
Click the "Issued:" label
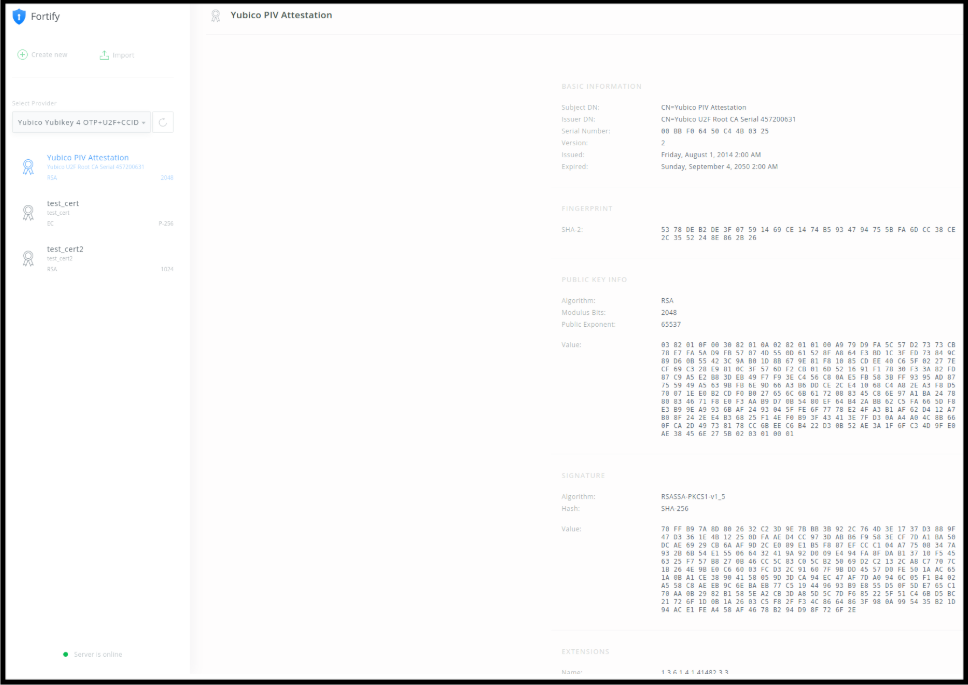573,154
